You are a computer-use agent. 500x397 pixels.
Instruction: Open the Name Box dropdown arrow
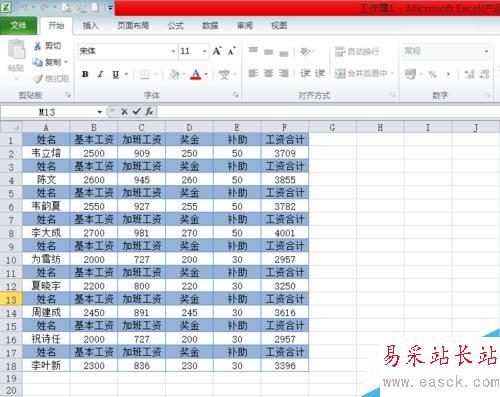point(100,112)
